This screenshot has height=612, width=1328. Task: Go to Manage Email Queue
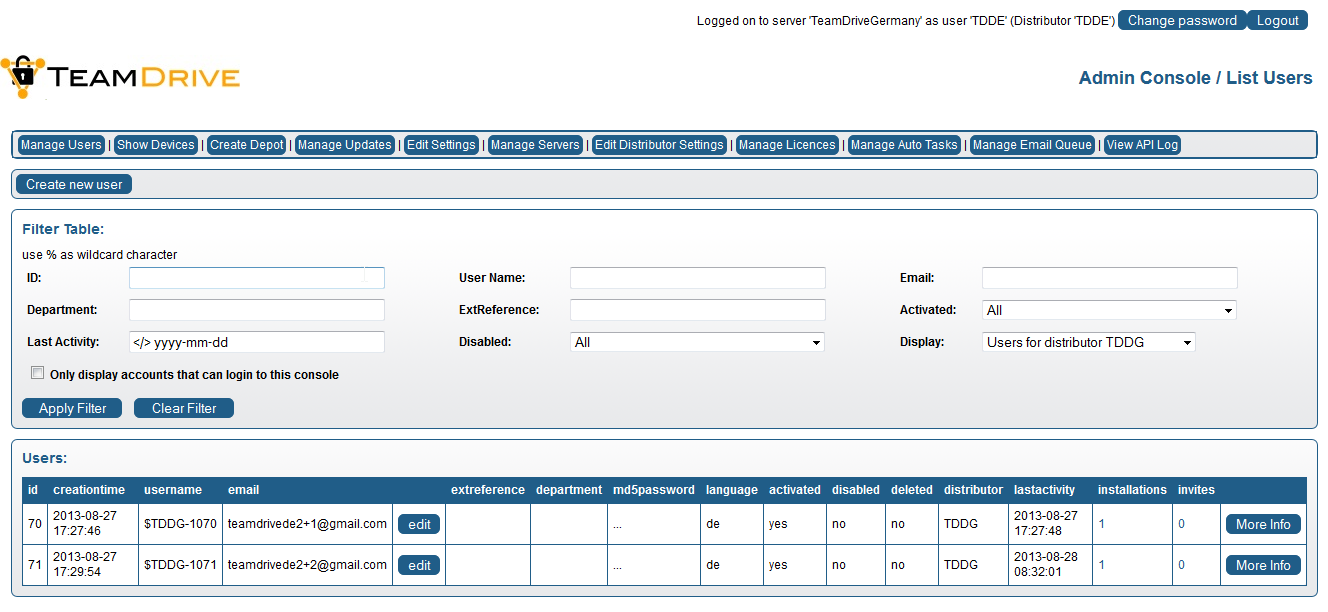pyautogui.click(x=1032, y=145)
